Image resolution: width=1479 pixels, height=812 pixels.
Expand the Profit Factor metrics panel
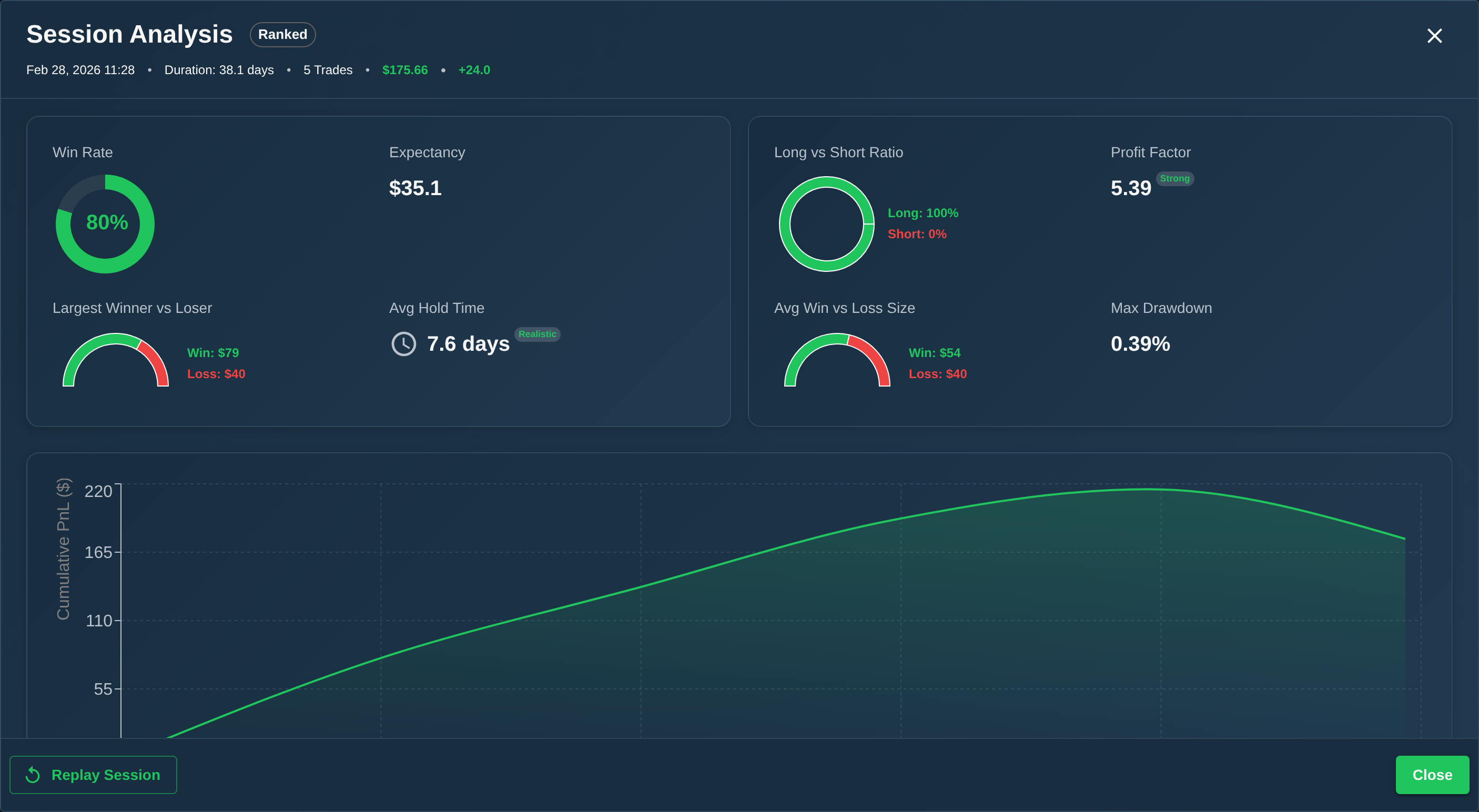(1098, 271)
